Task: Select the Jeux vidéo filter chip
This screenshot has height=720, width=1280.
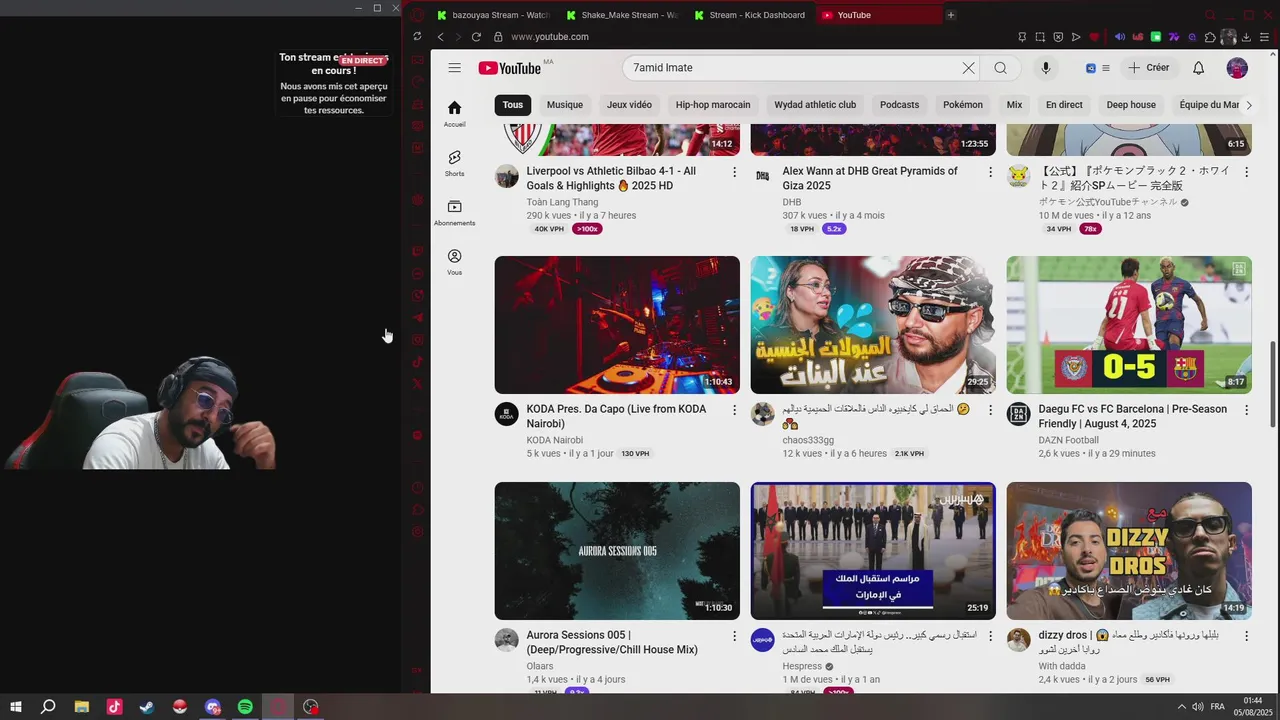Action: pyautogui.click(x=629, y=105)
